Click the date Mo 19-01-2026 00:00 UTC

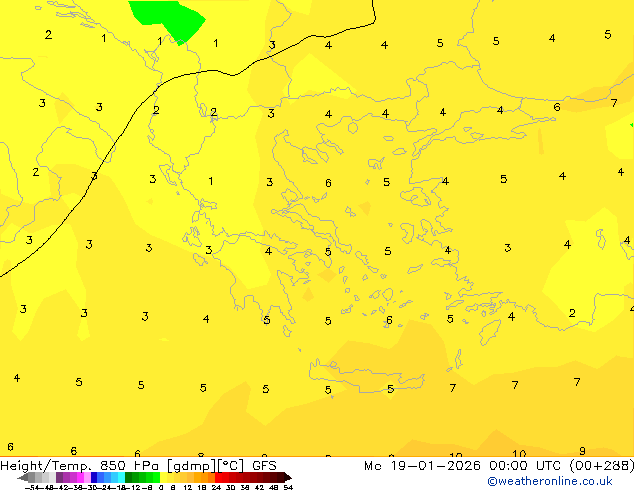click(x=463, y=466)
